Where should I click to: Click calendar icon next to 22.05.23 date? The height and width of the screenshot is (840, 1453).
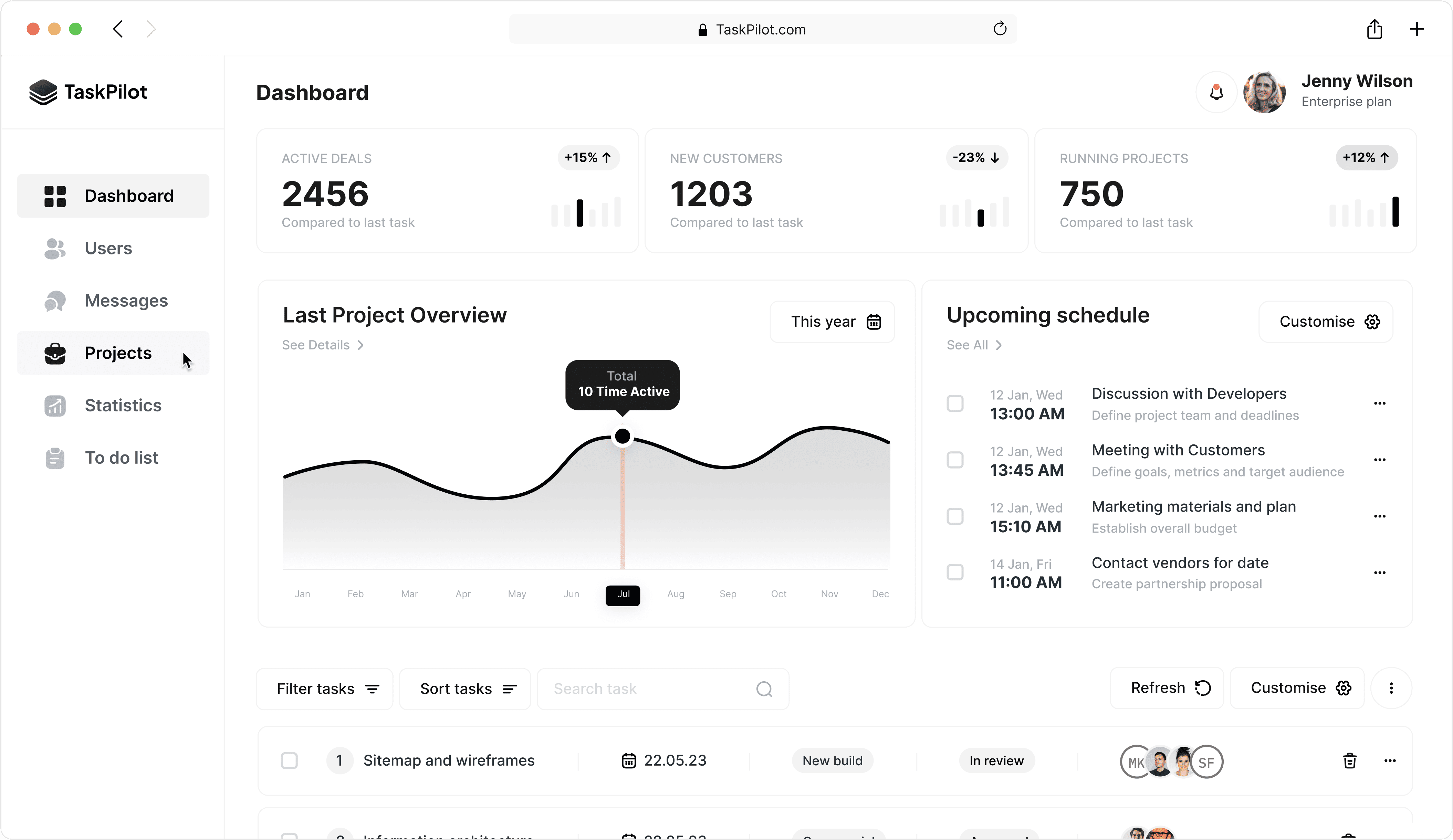[x=628, y=761]
